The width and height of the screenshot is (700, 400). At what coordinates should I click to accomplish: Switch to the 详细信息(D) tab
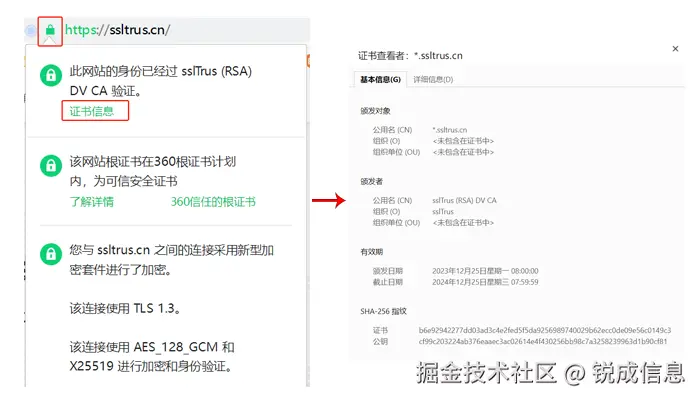tap(433, 79)
